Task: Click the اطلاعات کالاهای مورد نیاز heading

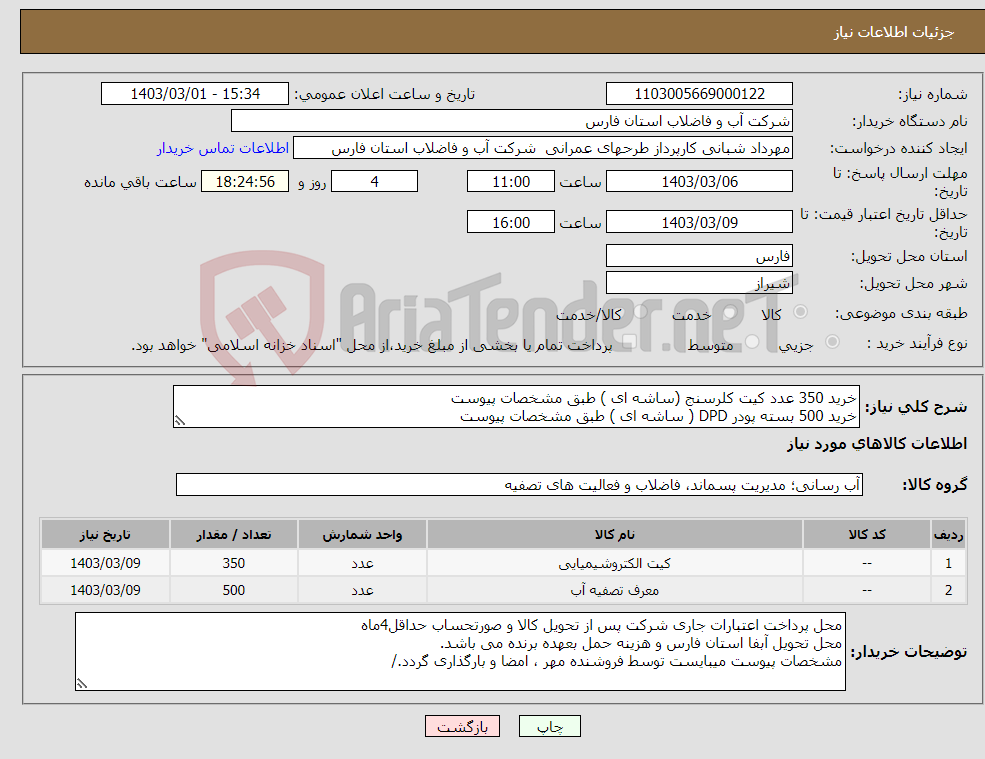Action: (877, 444)
